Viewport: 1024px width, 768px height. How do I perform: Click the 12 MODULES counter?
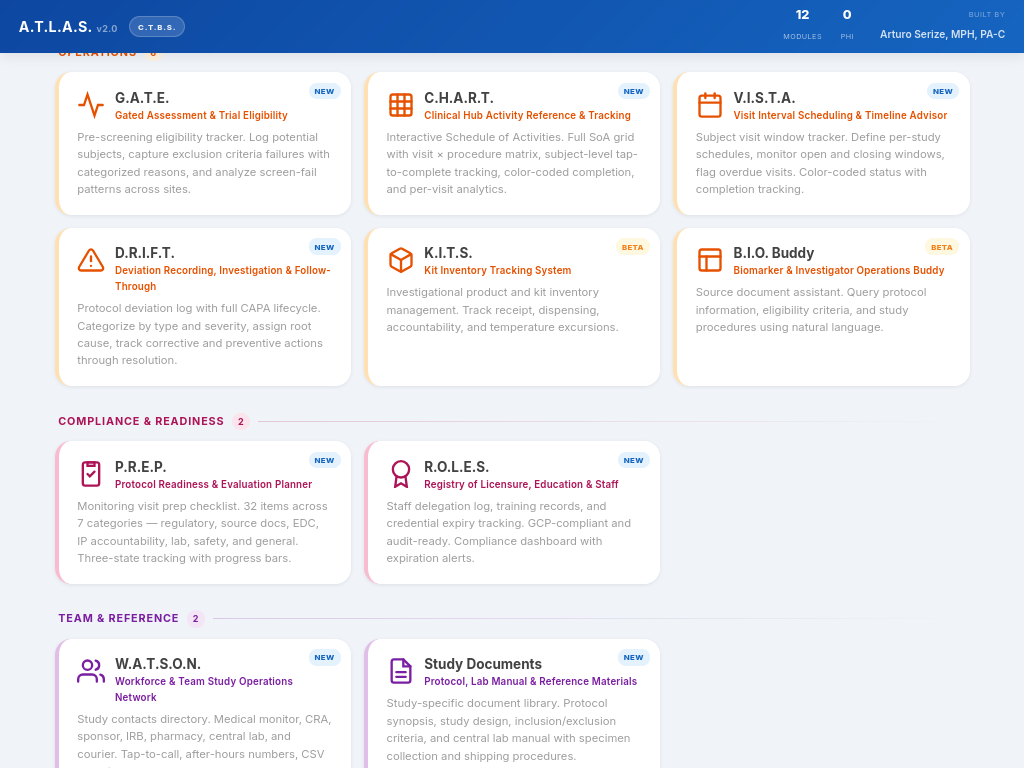point(802,24)
